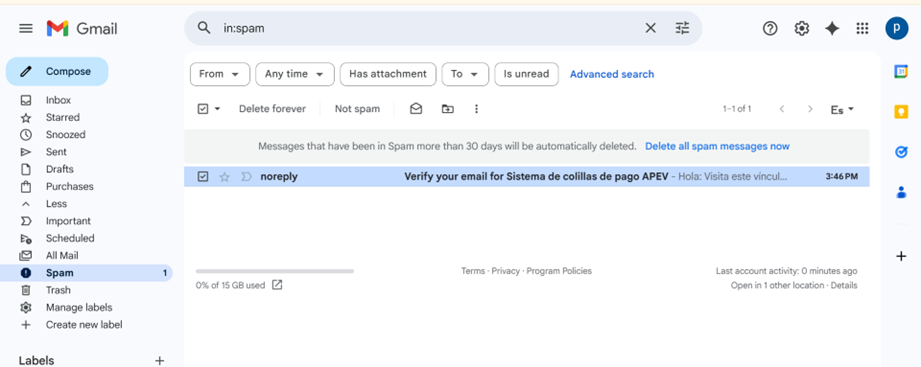
Task: Open the Snoozed folder
Action: coord(66,134)
